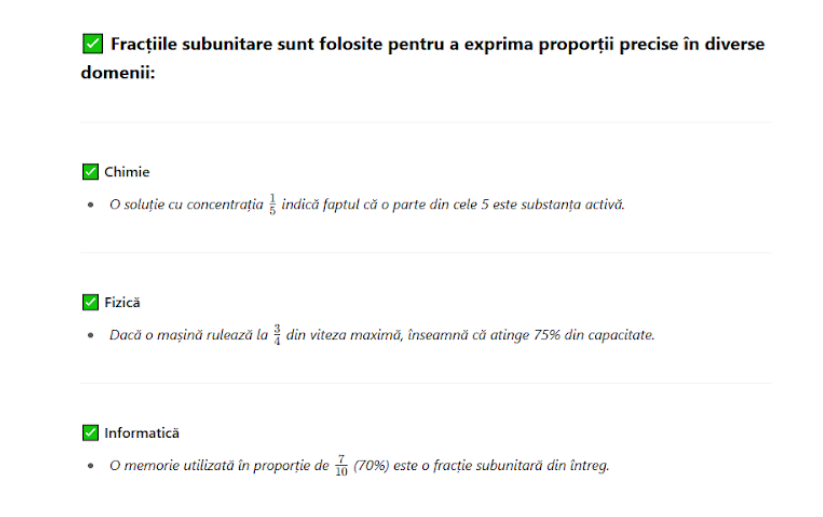Click the Informatică section heading text
The width and height of the screenshot is (823, 517).
(142, 433)
